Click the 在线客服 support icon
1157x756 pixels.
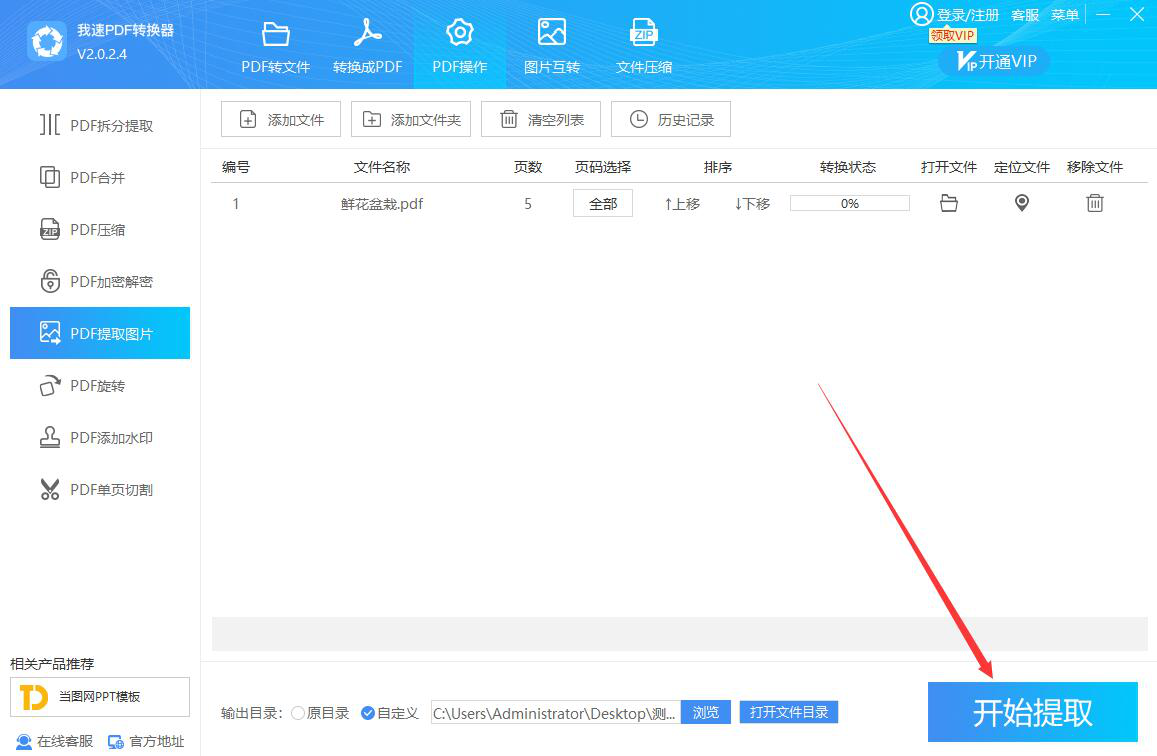pos(24,741)
